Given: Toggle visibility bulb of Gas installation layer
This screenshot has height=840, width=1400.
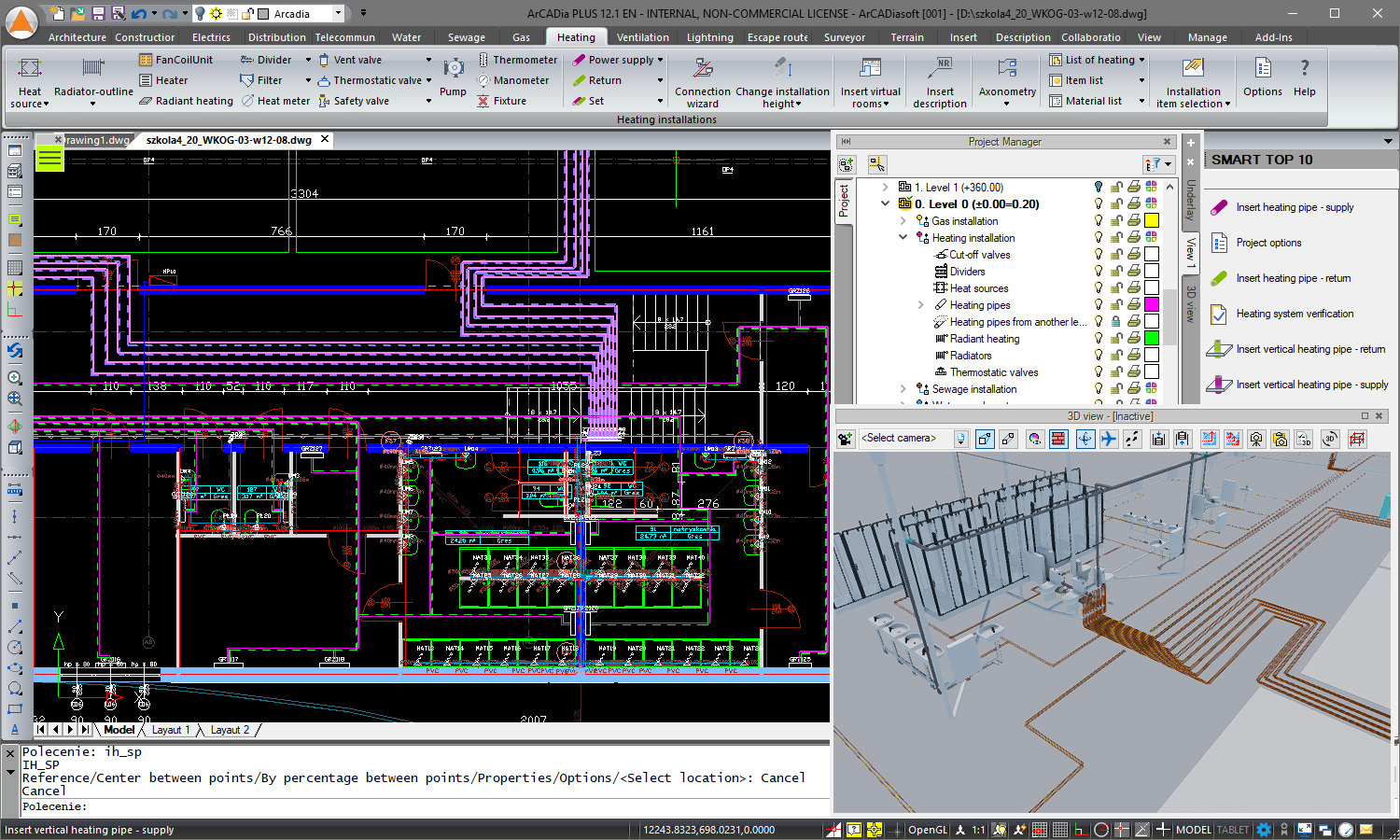Looking at the screenshot, I should [1098, 220].
